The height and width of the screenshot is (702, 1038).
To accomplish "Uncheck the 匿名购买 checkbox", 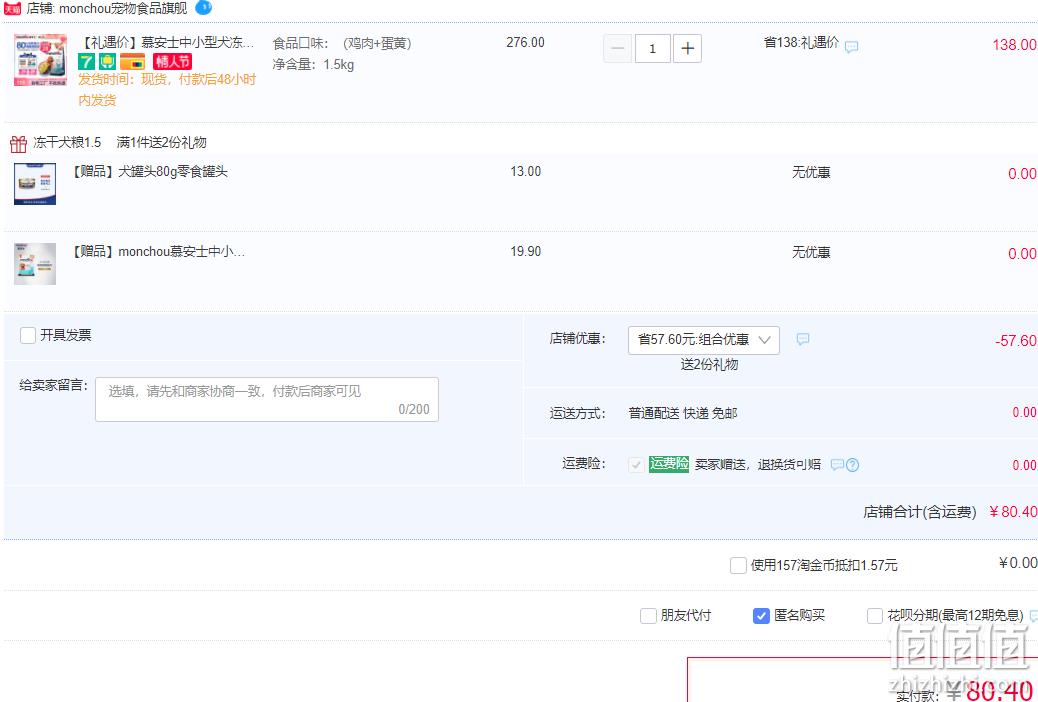I will click(x=761, y=616).
